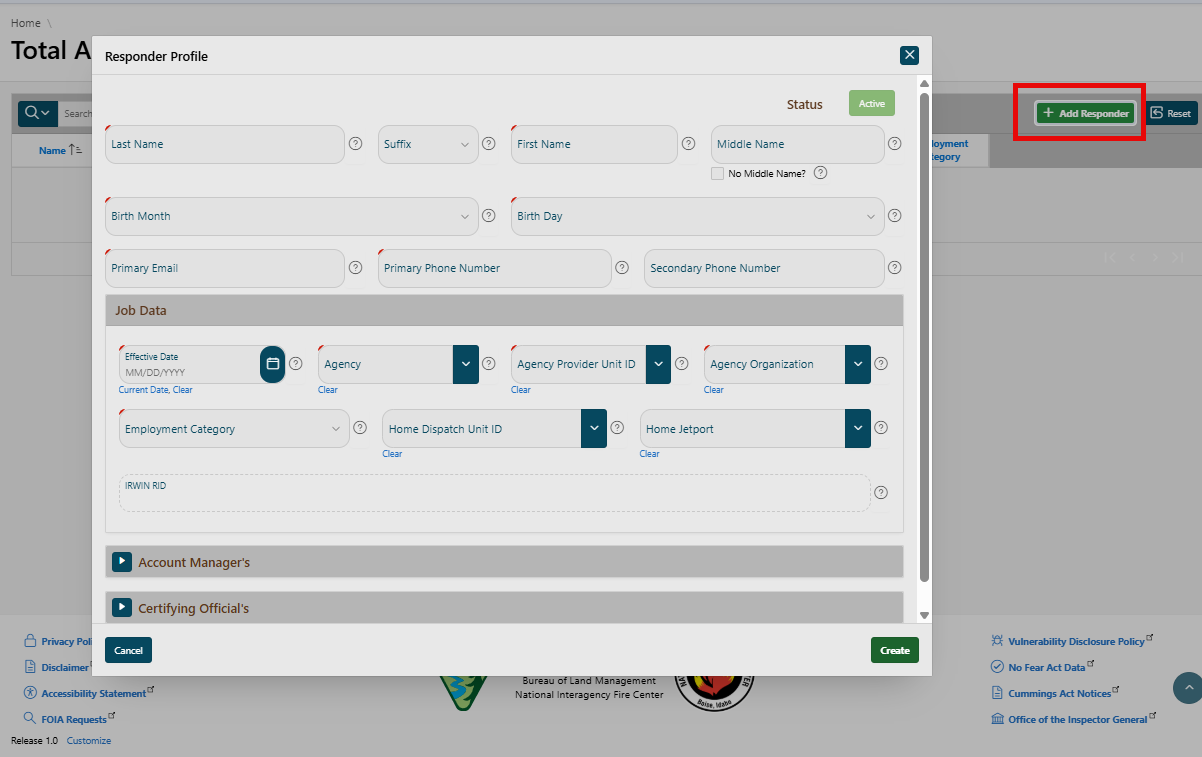Open help icon for Birth Day

[895, 216]
